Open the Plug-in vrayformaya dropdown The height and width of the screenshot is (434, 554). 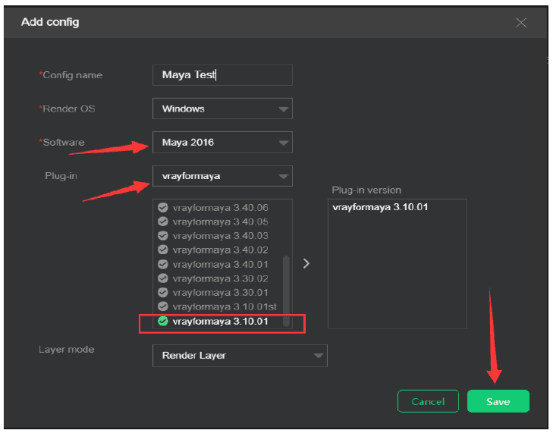[222, 176]
